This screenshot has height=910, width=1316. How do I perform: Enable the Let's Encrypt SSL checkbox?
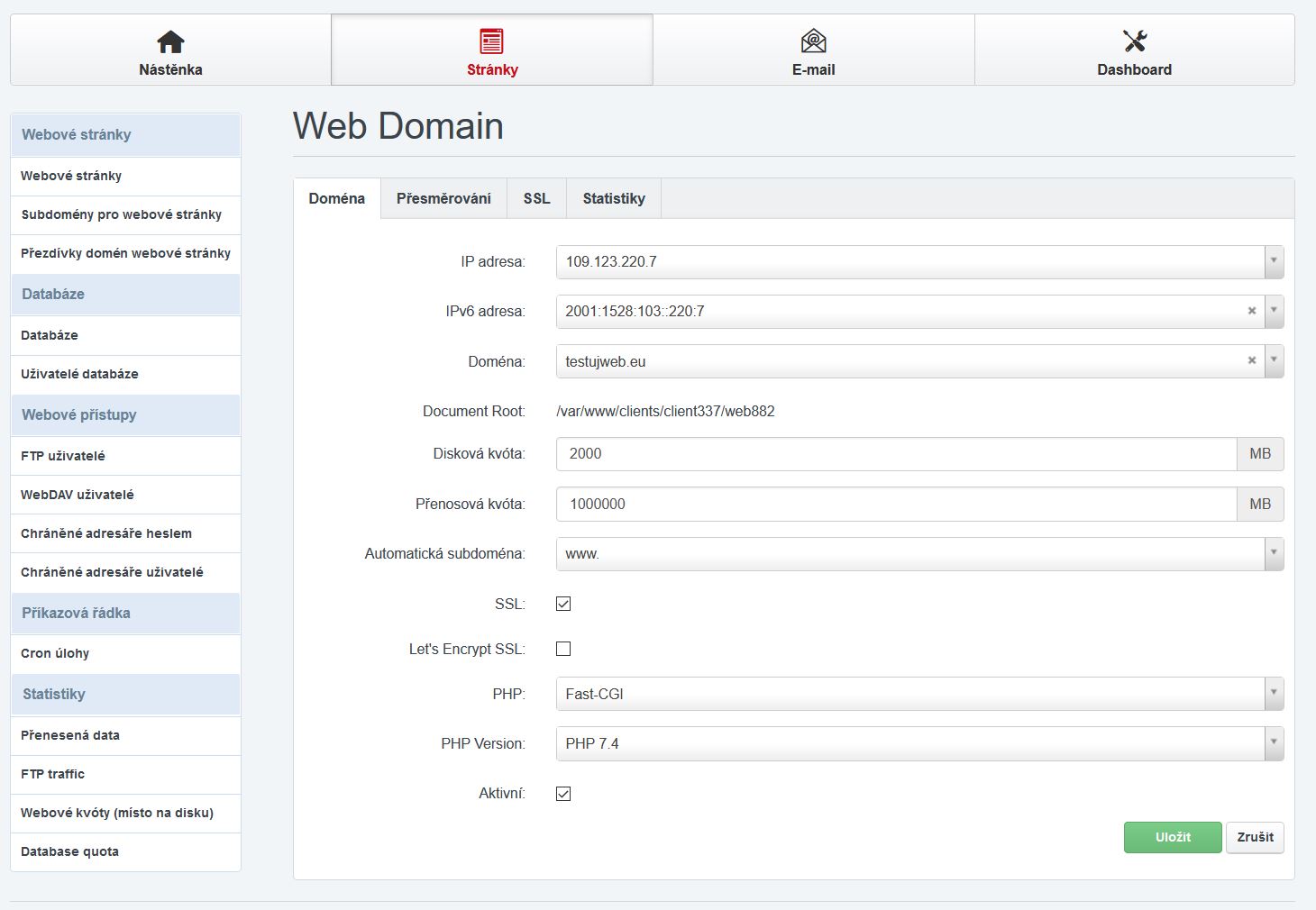point(563,649)
